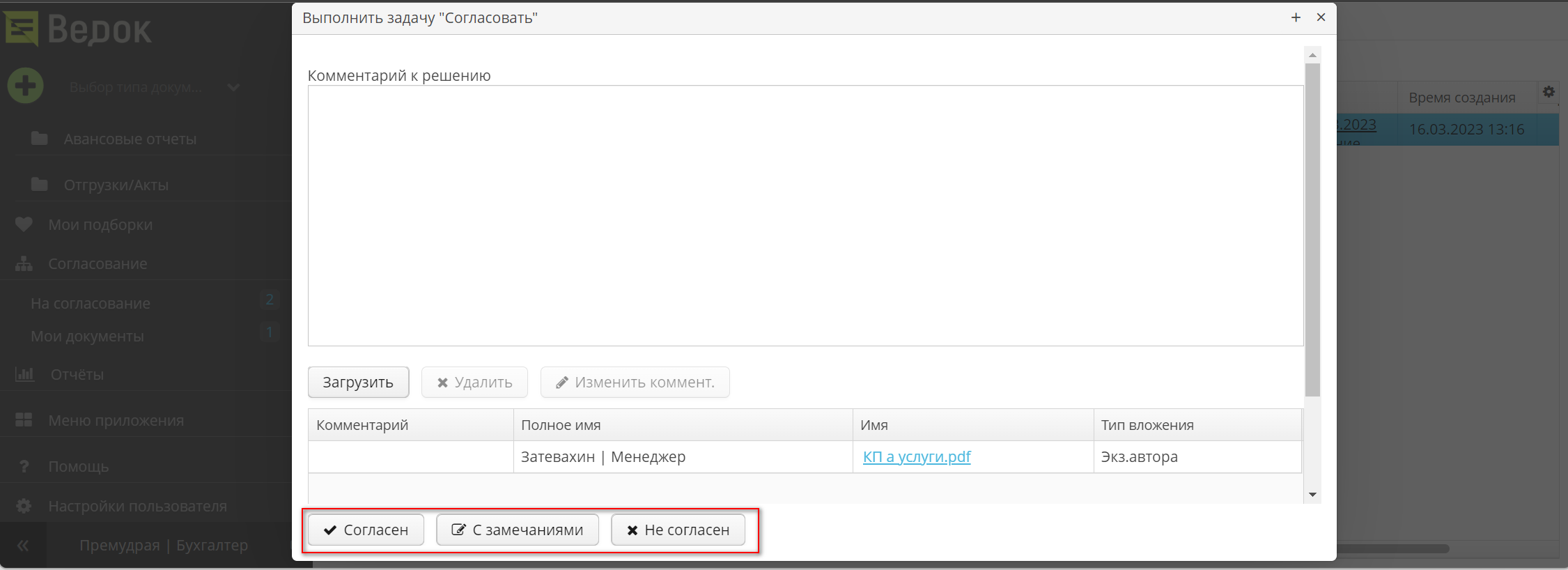
Task: Click the grid icon beside Меню приложения
Action: pos(24,420)
